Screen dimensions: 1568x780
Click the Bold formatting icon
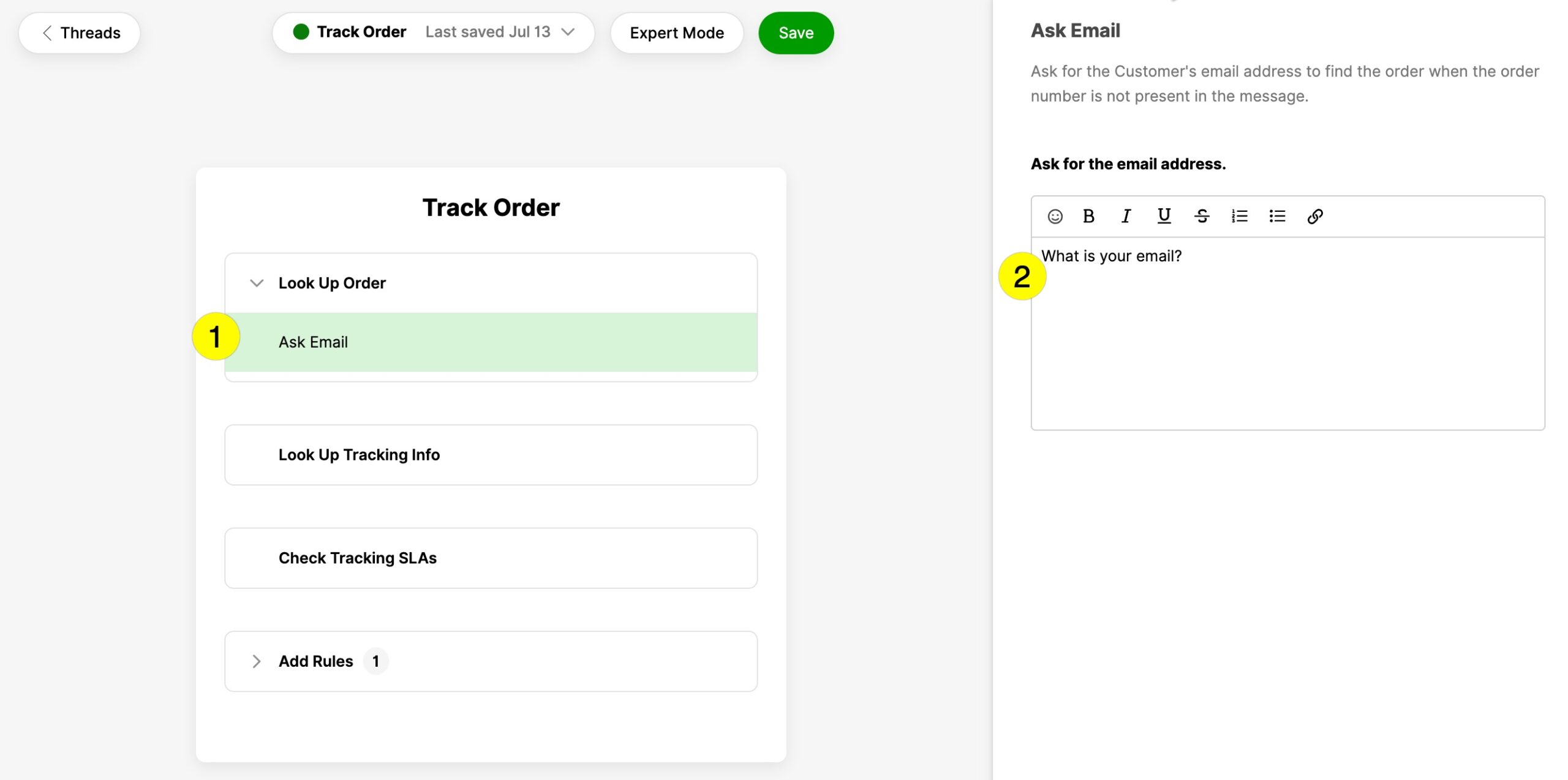coord(1089,216)
